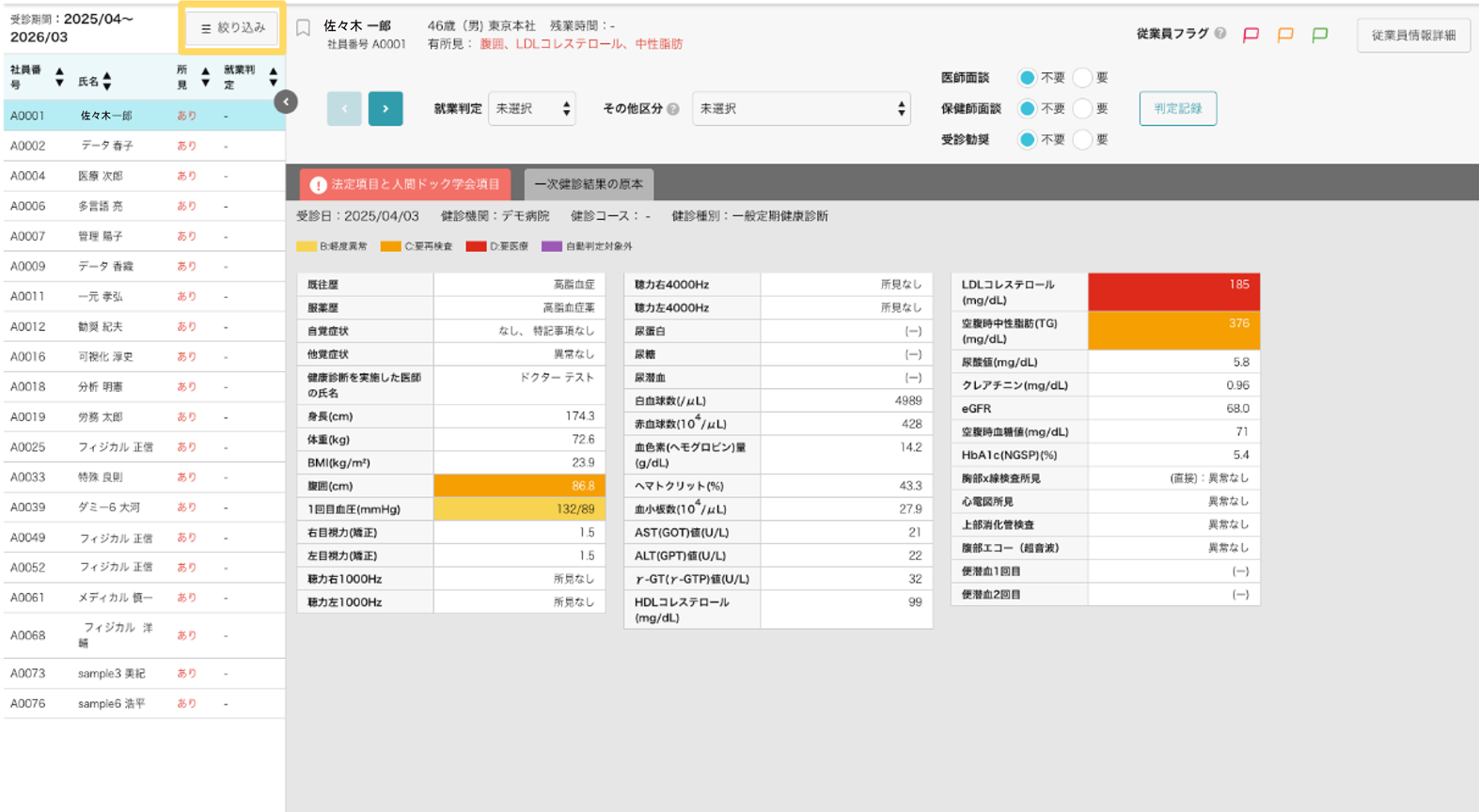Select 不要 for 受診勧奨

[1028, 139]
